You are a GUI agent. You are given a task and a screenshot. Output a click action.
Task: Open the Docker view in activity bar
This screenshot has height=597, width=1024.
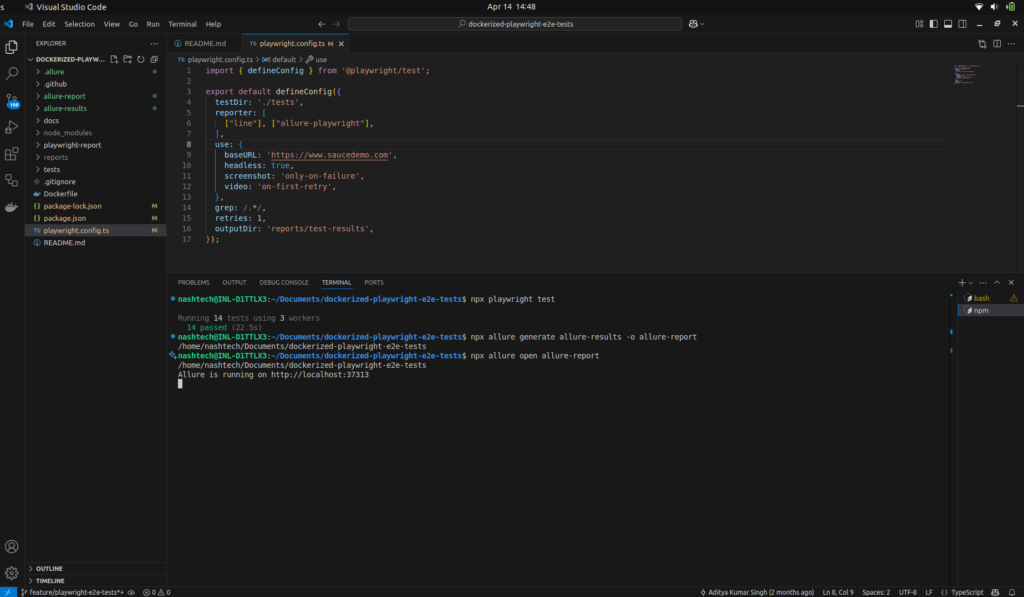click(x=12, y=207)
